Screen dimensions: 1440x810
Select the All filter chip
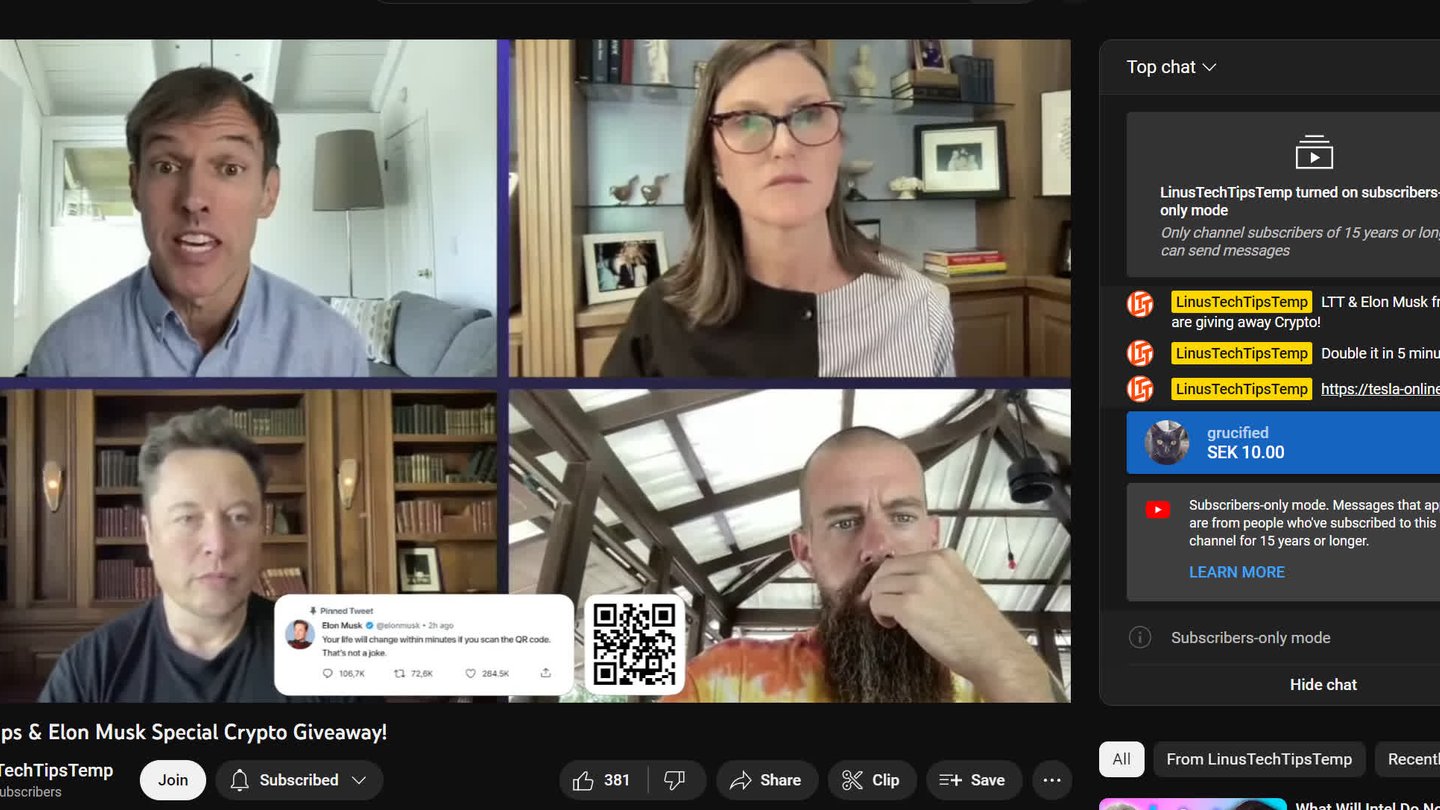tap(1122, 759)
